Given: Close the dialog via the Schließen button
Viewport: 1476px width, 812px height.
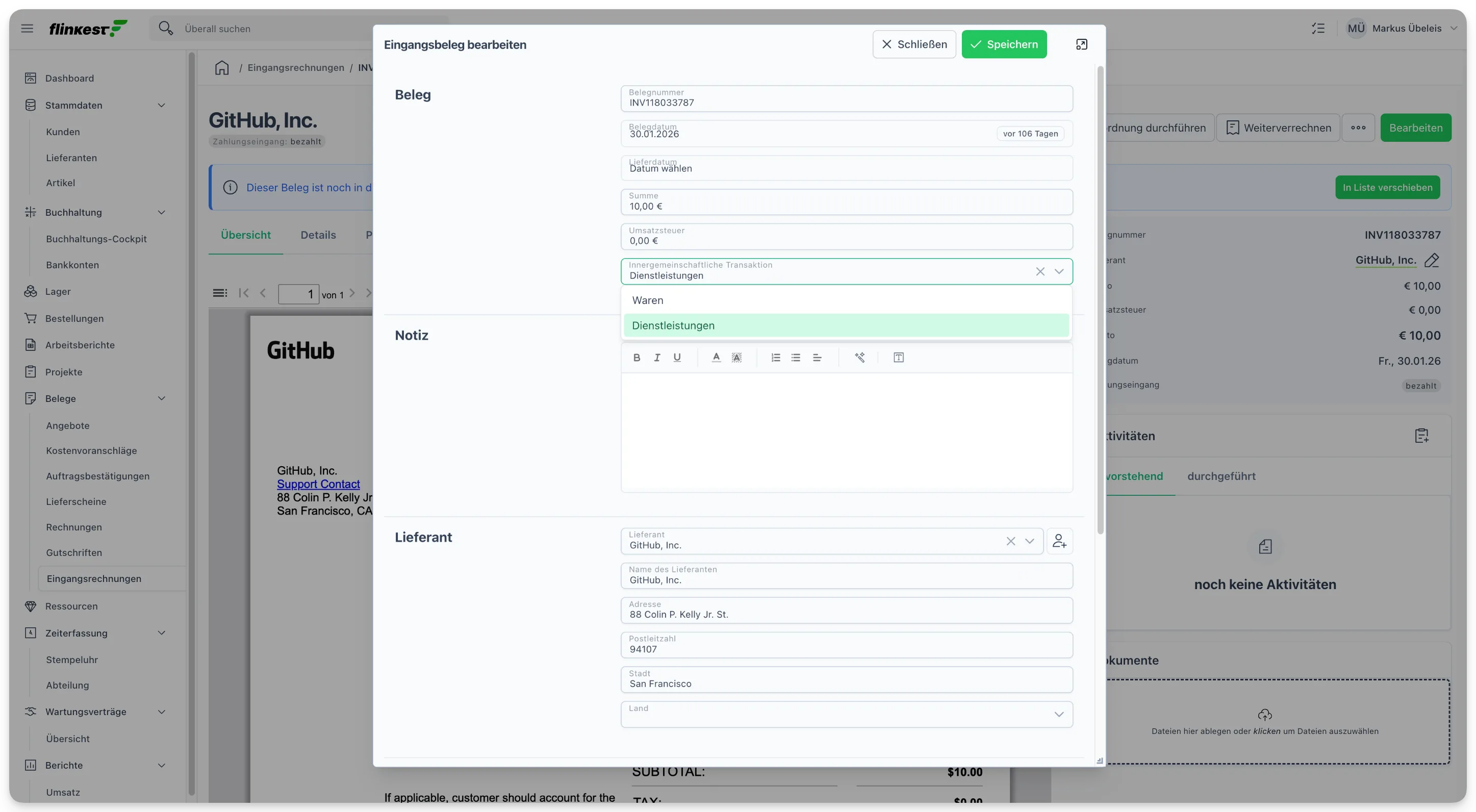Looking at the screenshot, I should click(914, 44).
